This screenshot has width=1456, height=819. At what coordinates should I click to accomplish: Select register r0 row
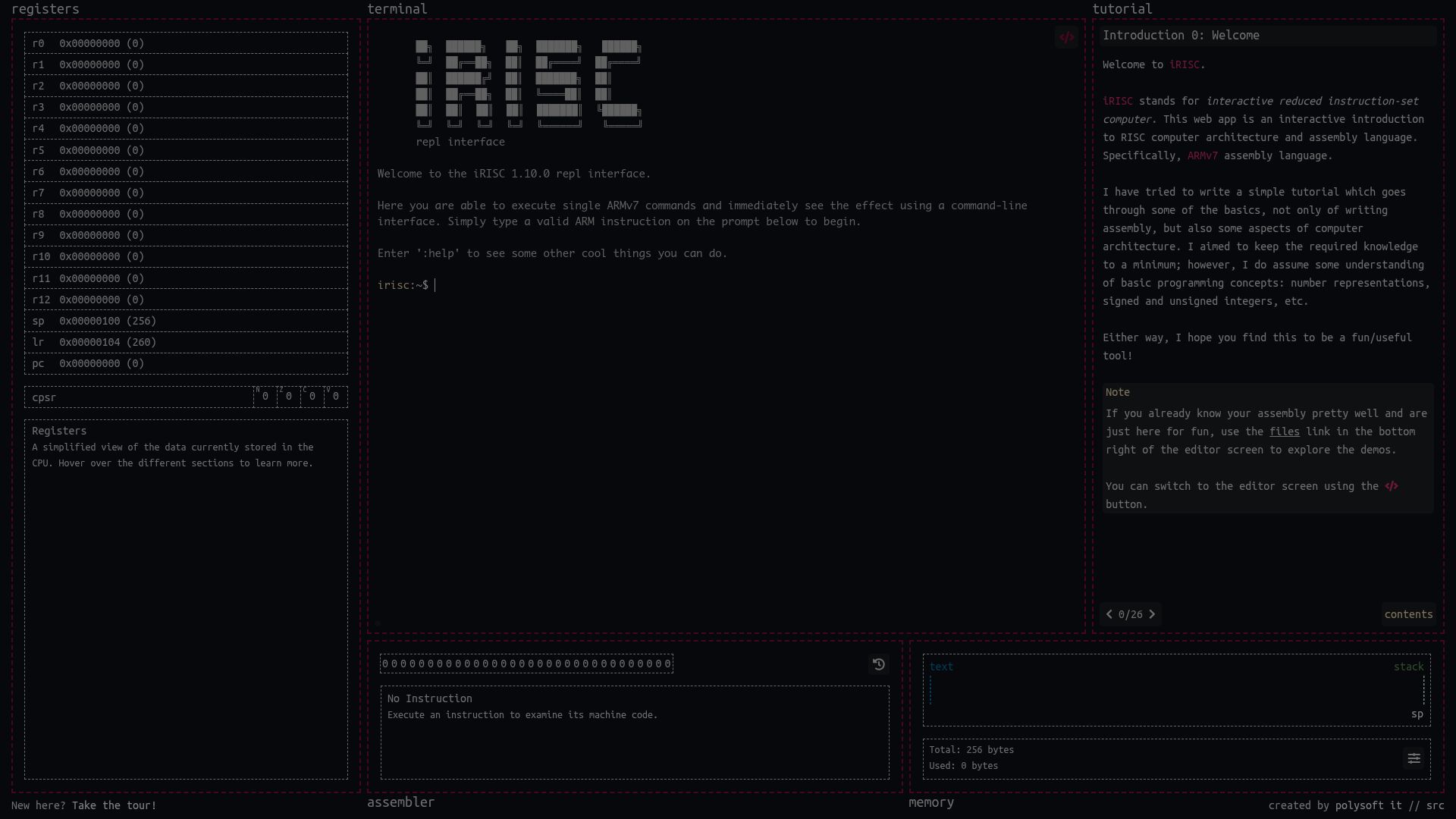tap(186, 43)
